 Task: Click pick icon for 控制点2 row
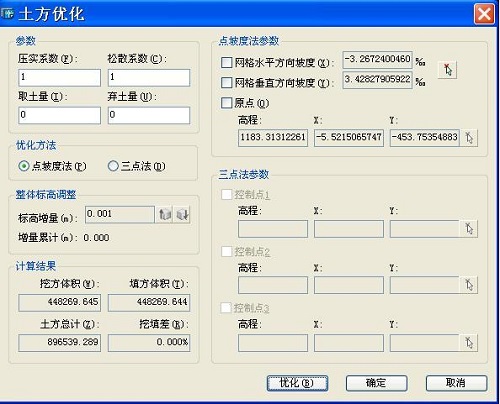[469, 285]
